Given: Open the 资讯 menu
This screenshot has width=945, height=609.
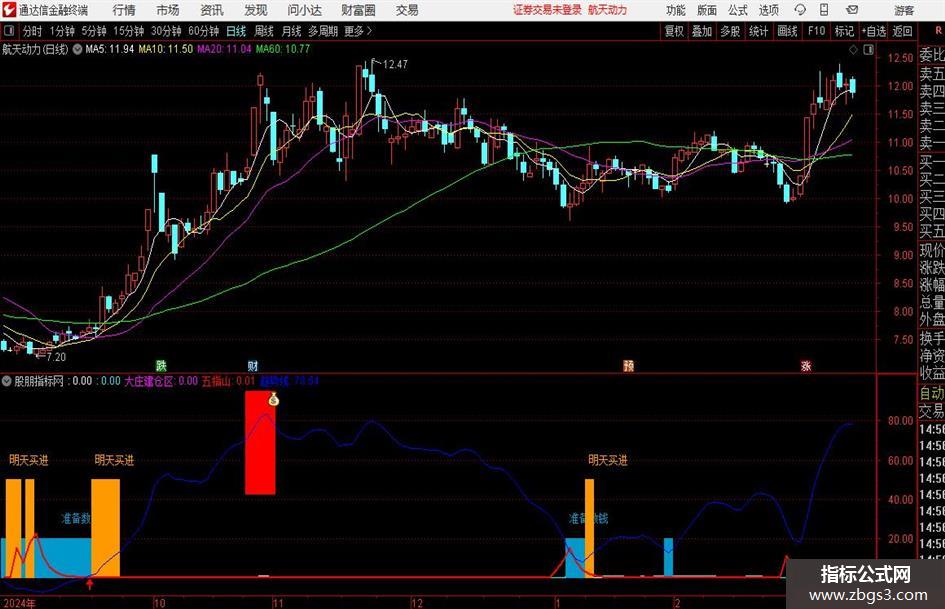Looking at the screenshot, I should pos(212,10).
